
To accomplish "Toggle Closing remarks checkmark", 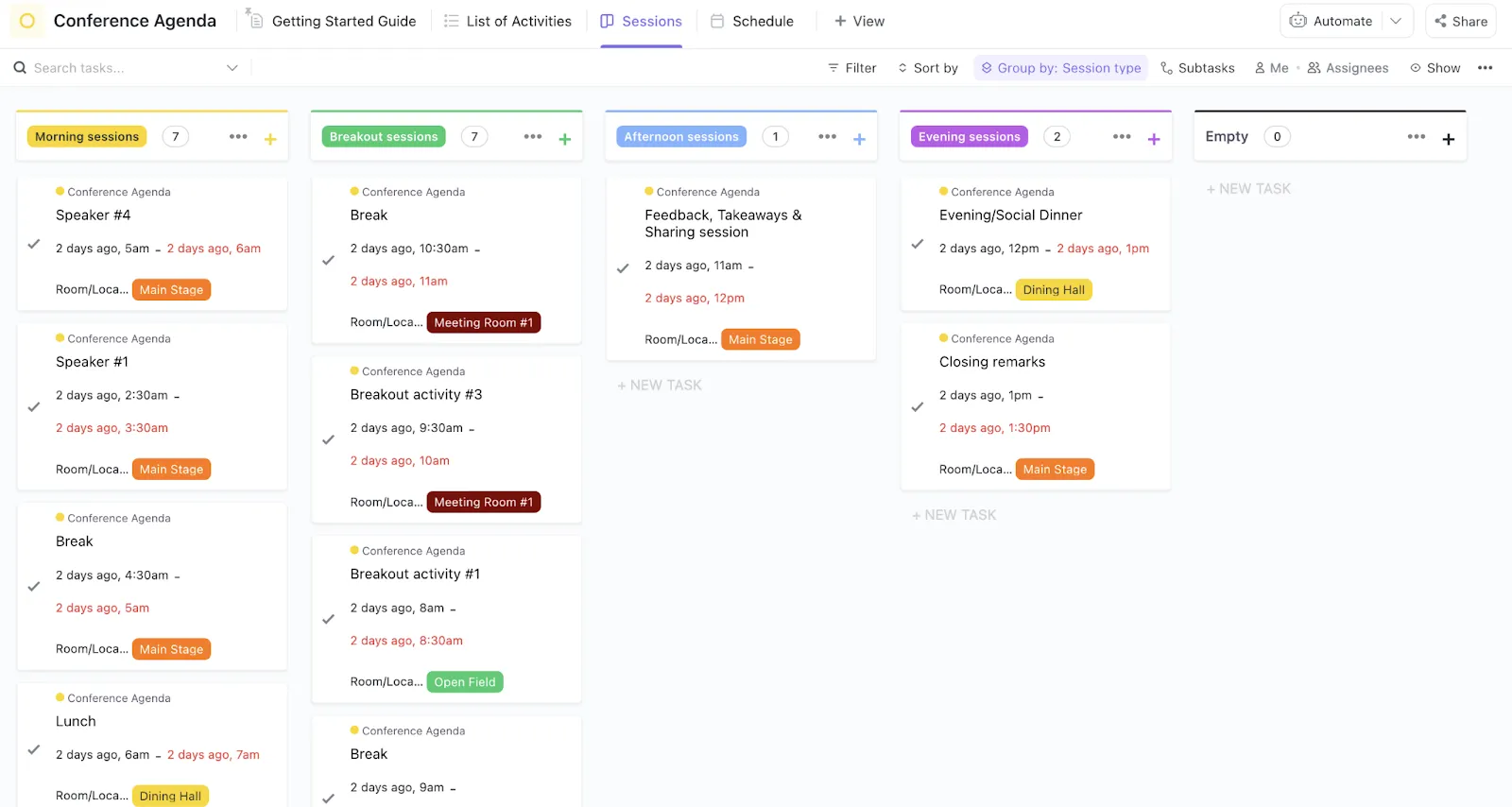I will coord(918,407).
